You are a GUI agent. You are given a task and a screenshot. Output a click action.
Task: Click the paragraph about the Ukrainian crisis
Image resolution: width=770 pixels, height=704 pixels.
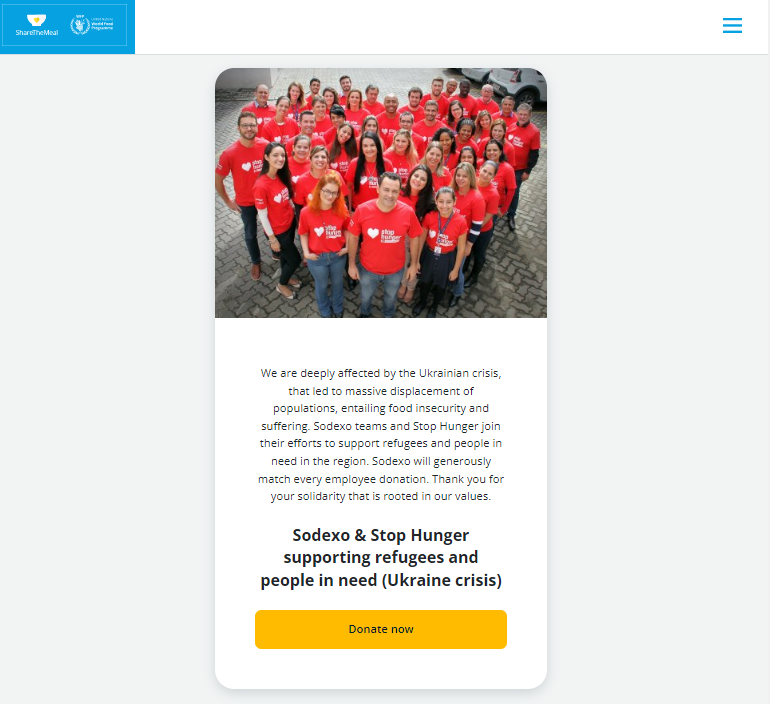point(381,434)
